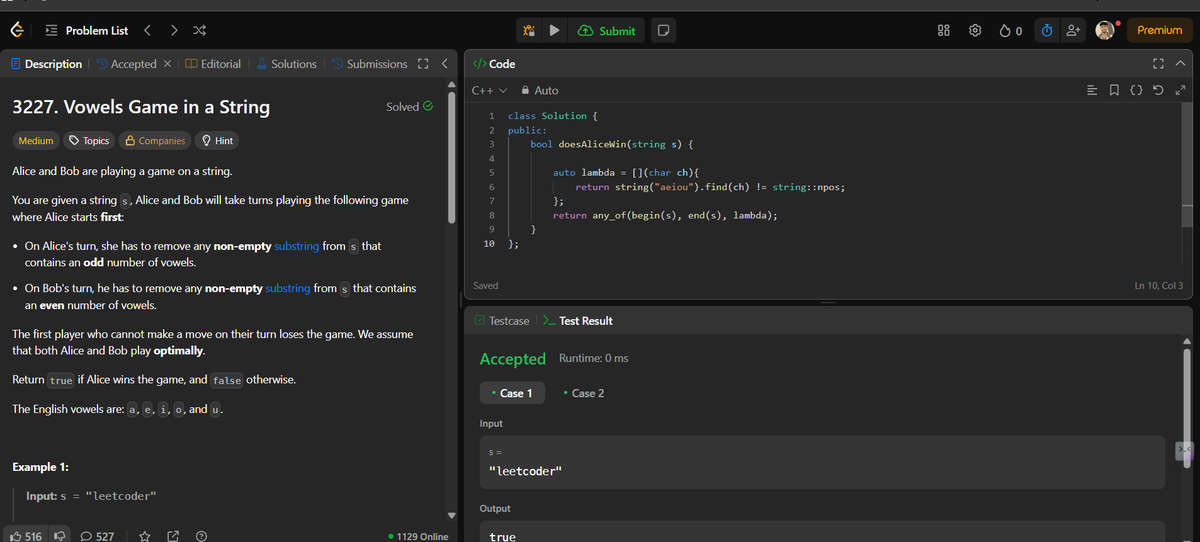Dislike the problem with thumbs down
This screenshot has width=1200, height=542.
(x=58, y=536)
